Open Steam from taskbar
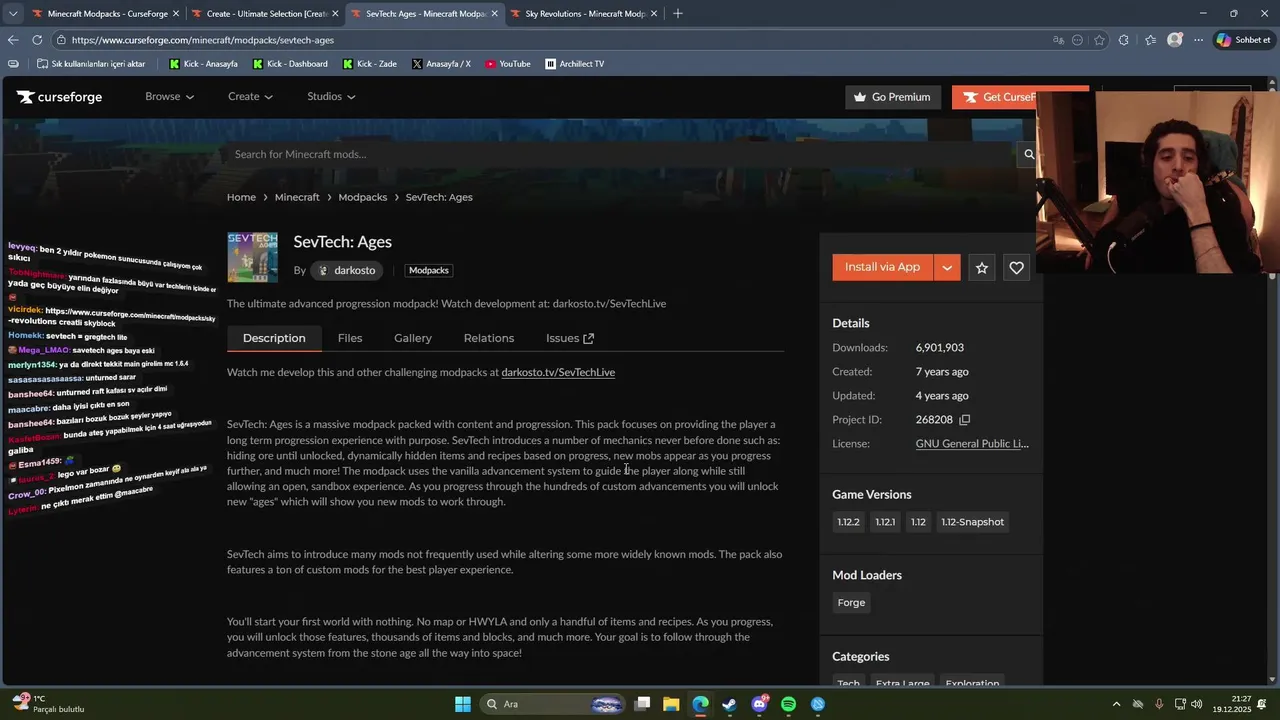1280x720 pixels. point(729,704)
